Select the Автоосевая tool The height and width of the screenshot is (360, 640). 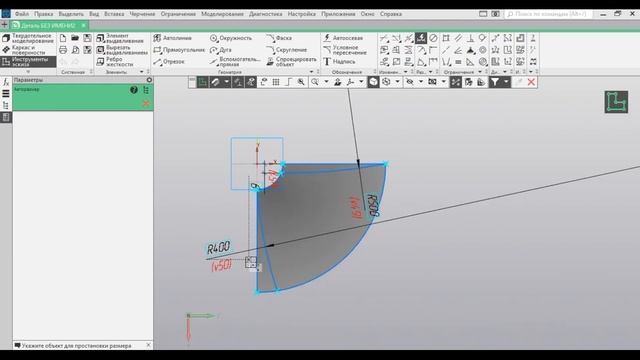pos(343,38)
